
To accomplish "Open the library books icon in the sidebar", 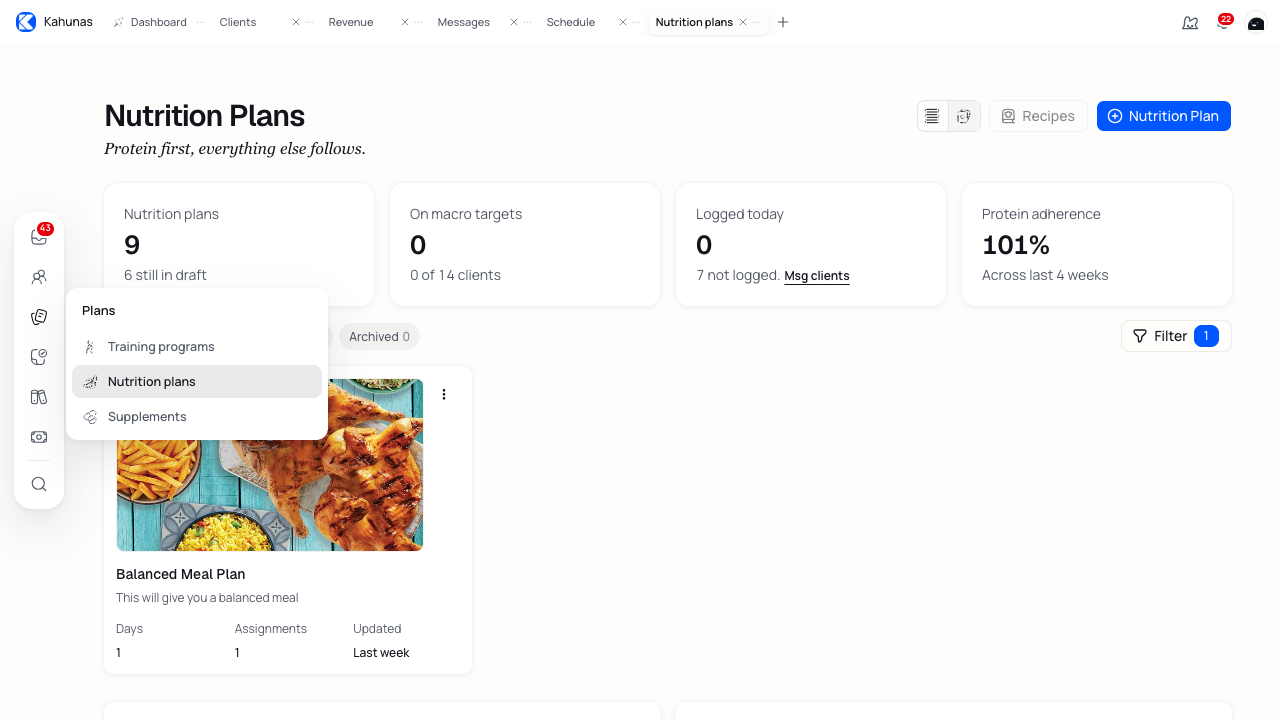I will tap(39, 397).
